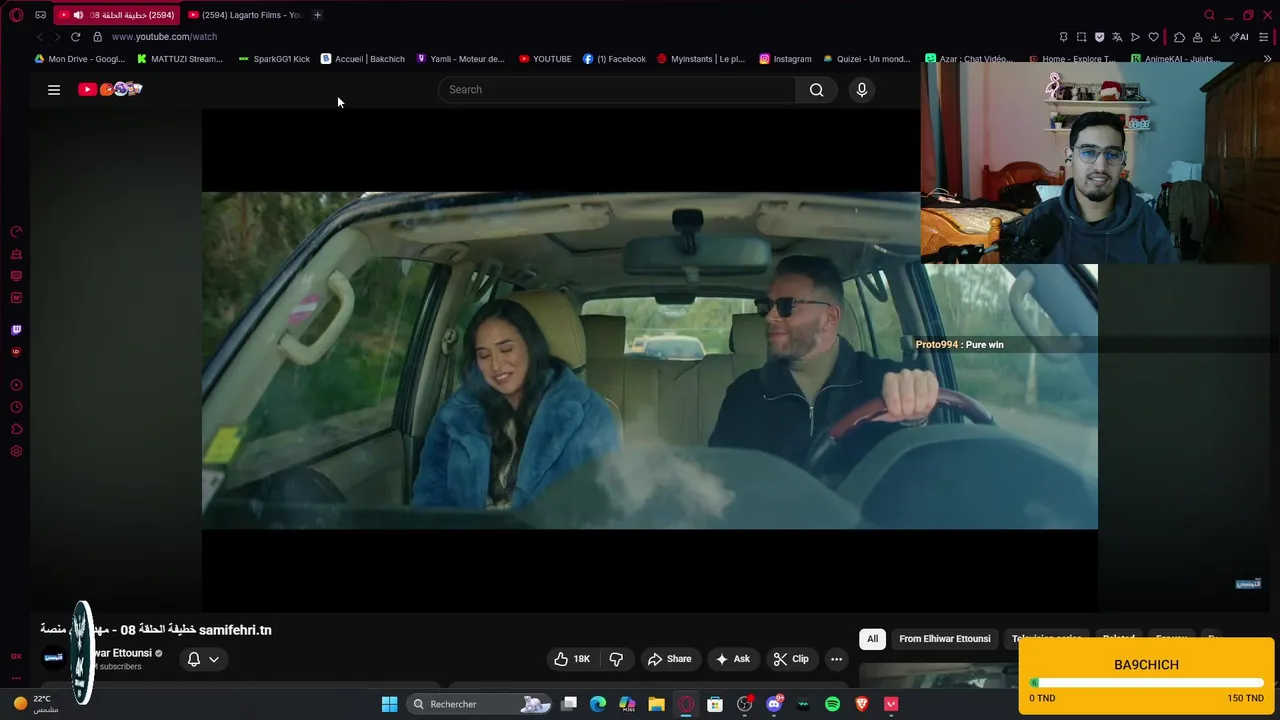Switch to the Lagarto Films tab
The height and width of the screenshot is (720, 1280).
point(245,15)
